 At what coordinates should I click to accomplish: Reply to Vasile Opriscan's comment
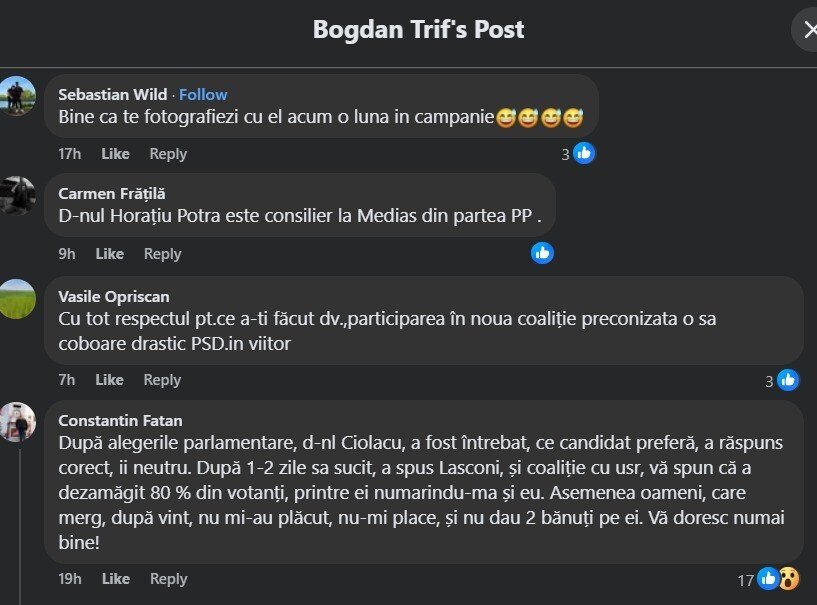162,380
